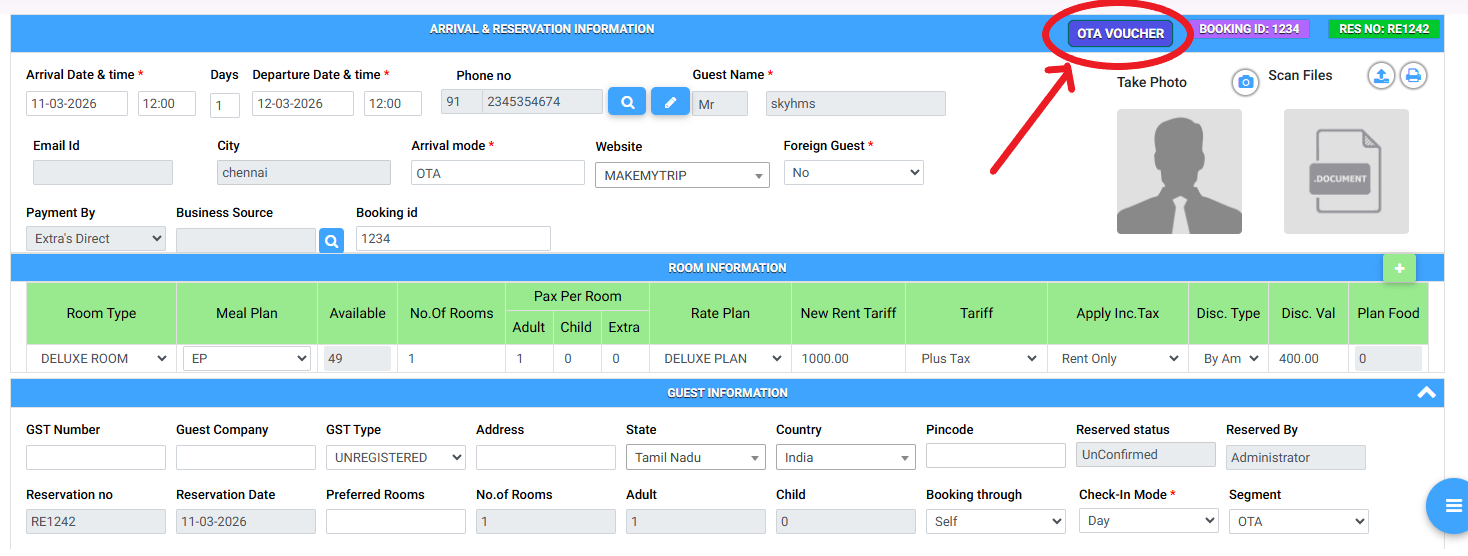
Task: Open the Website MAKEMYTRIP dropdown
Action: click(682, 176)
